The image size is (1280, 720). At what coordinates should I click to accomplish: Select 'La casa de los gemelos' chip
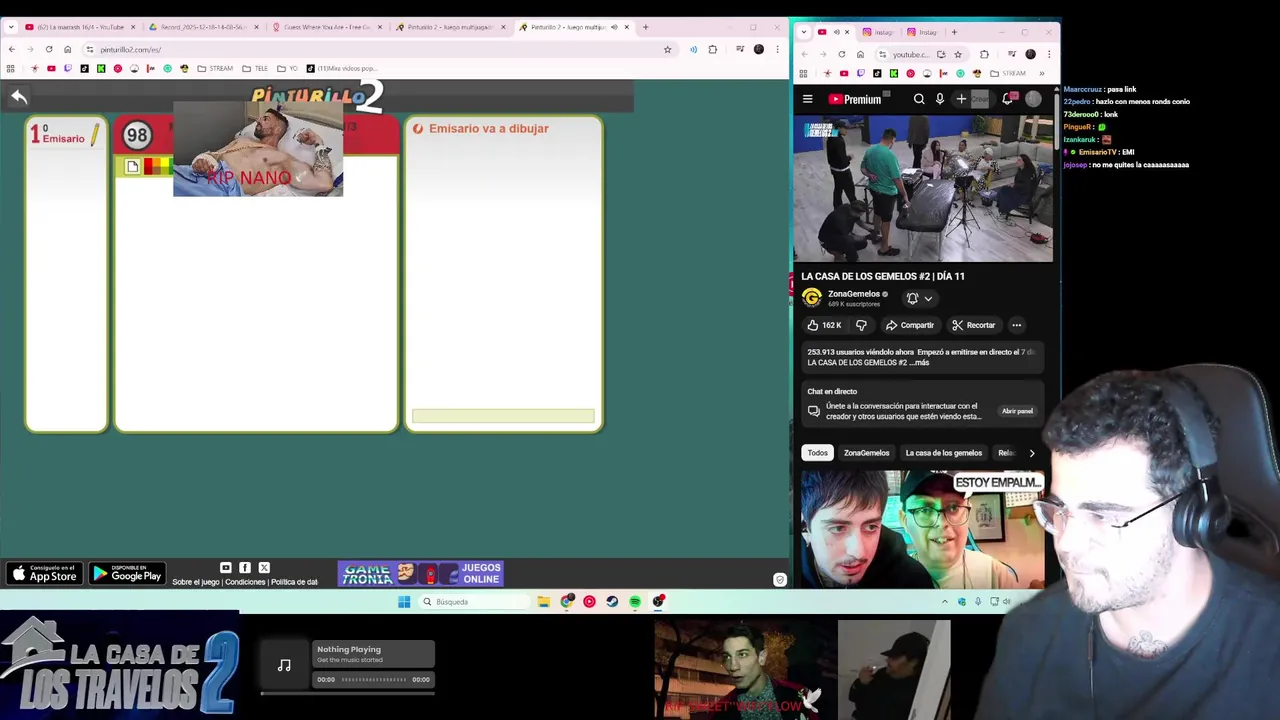[x=944, y=453]
